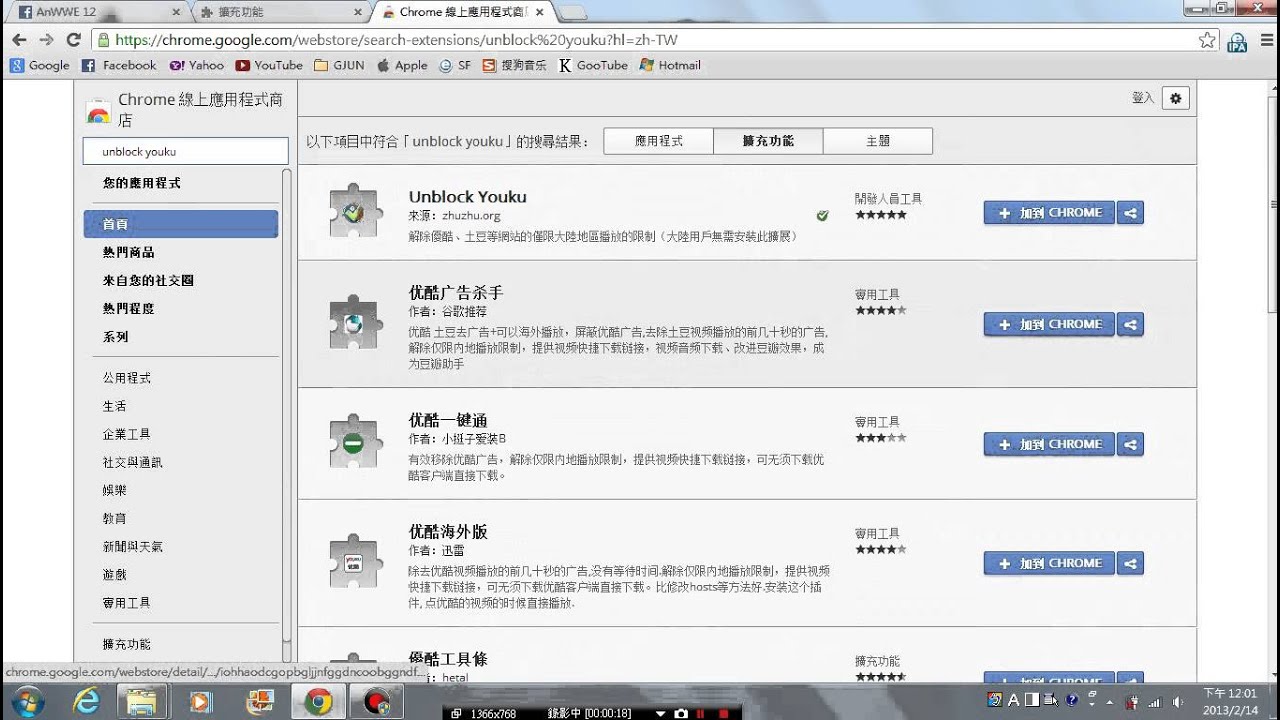The height and width of the screenshot is (720, 1280).
Task: Select the 應用程式 results filter tab
Action: click(659, 141)
